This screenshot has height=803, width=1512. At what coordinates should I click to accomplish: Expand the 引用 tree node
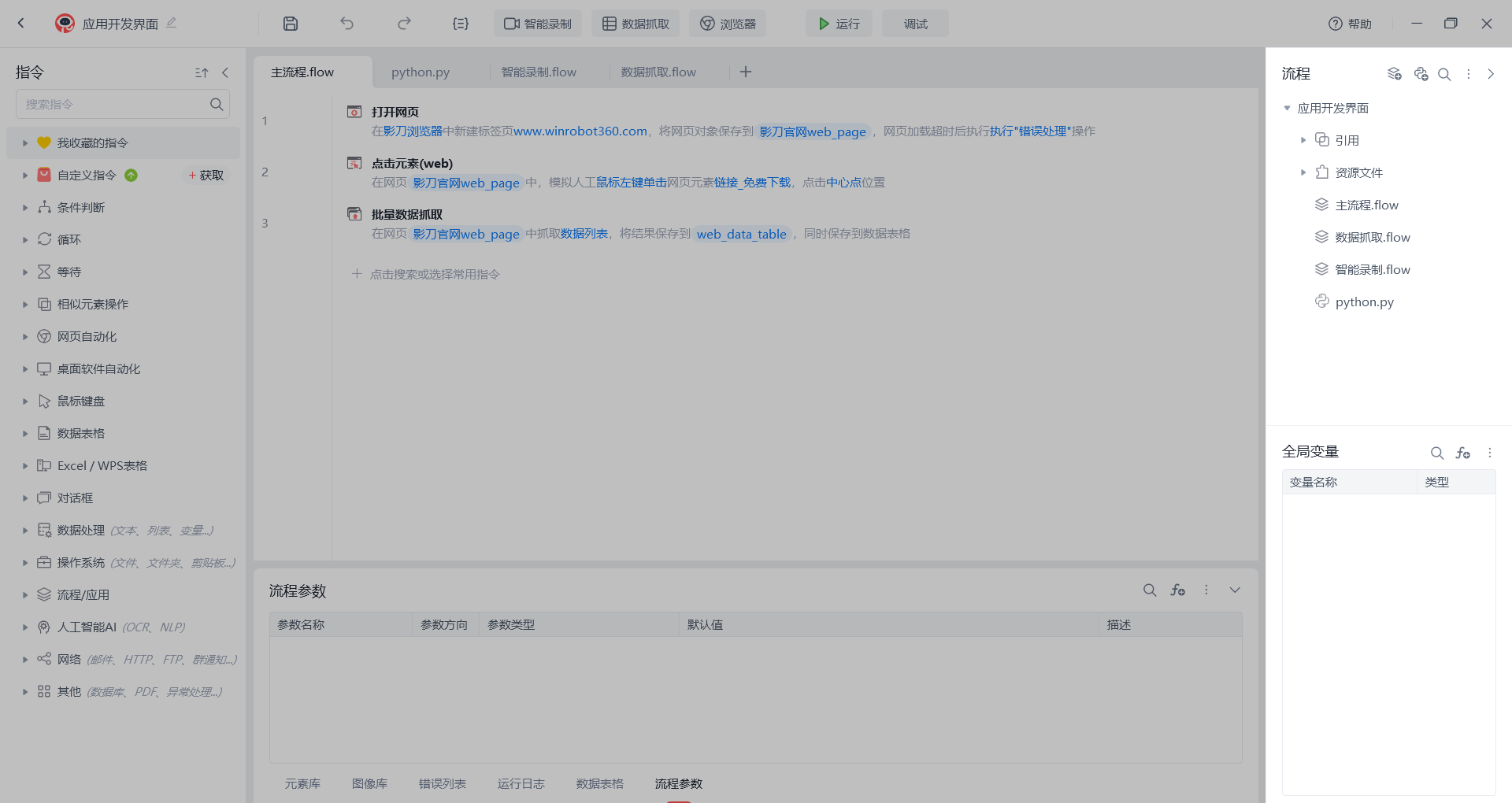(x=1303, y=140)
